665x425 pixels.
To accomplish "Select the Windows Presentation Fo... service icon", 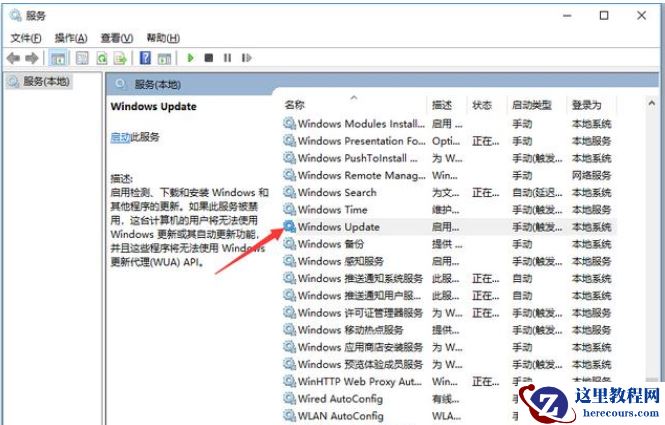I will (x=290, y=140).
